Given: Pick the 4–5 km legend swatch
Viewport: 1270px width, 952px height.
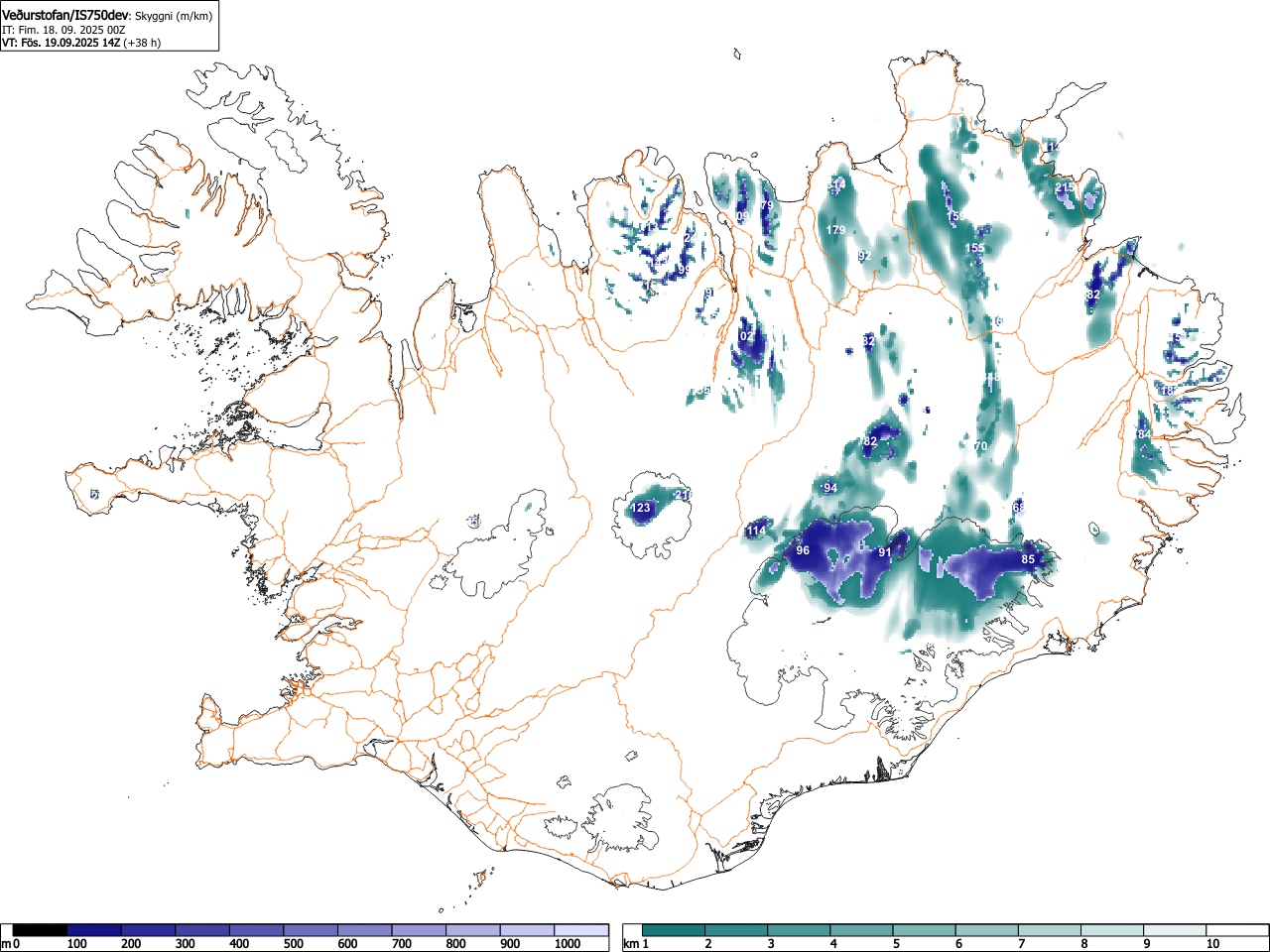Looking at the screenshot, I should [861, 930].
